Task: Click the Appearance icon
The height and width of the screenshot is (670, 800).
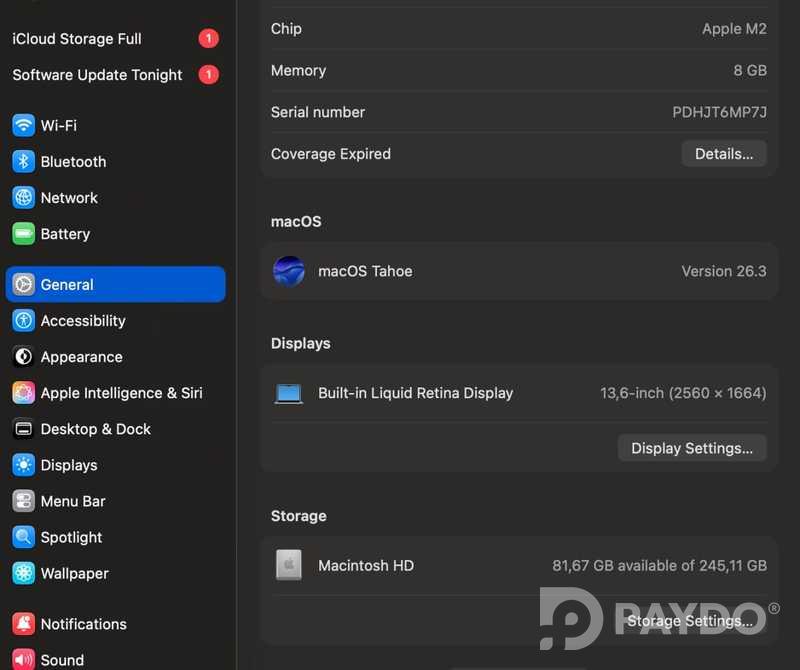Action: (x=23, y=357)
